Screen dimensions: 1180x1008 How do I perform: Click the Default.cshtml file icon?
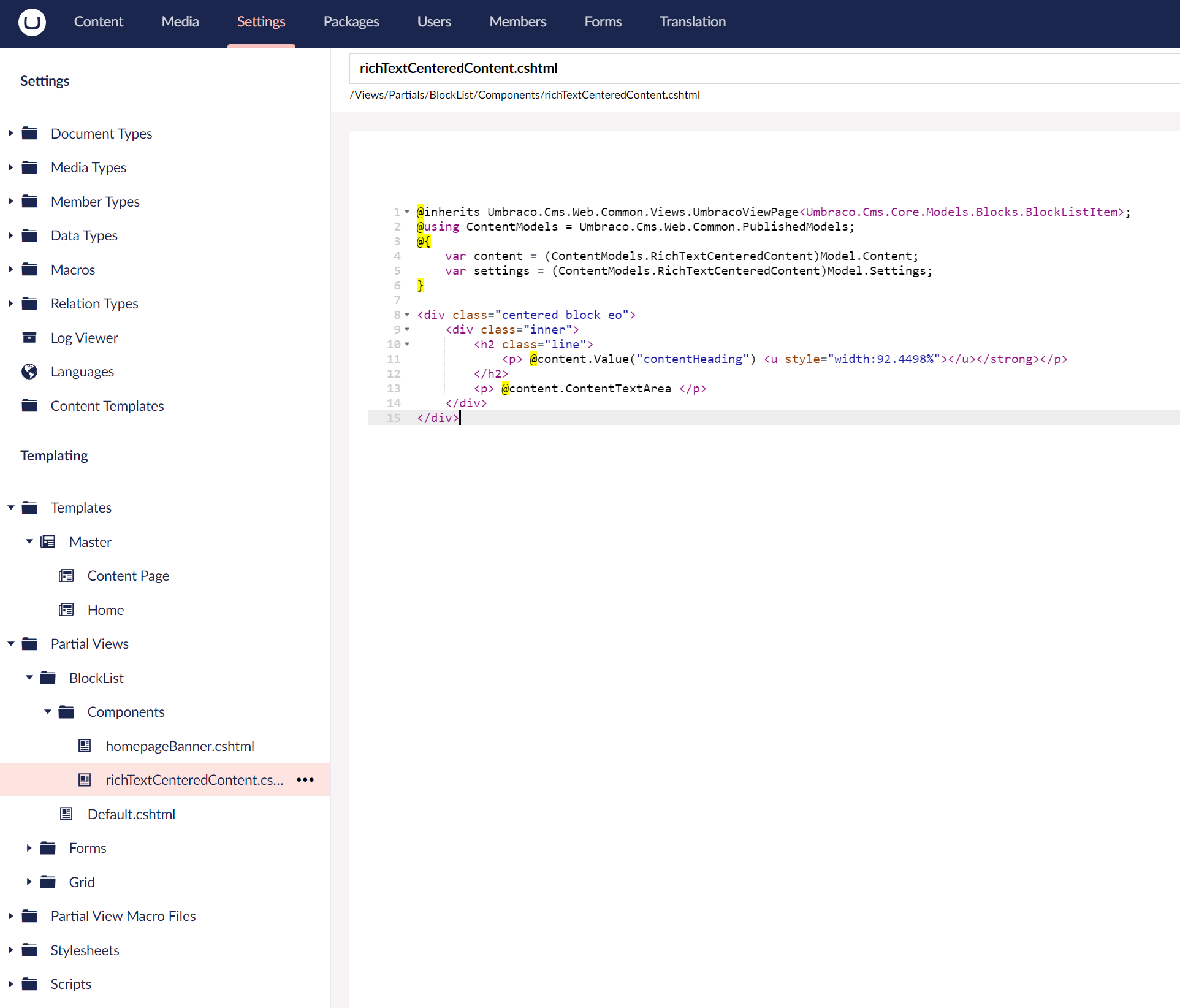pos(66,814)
